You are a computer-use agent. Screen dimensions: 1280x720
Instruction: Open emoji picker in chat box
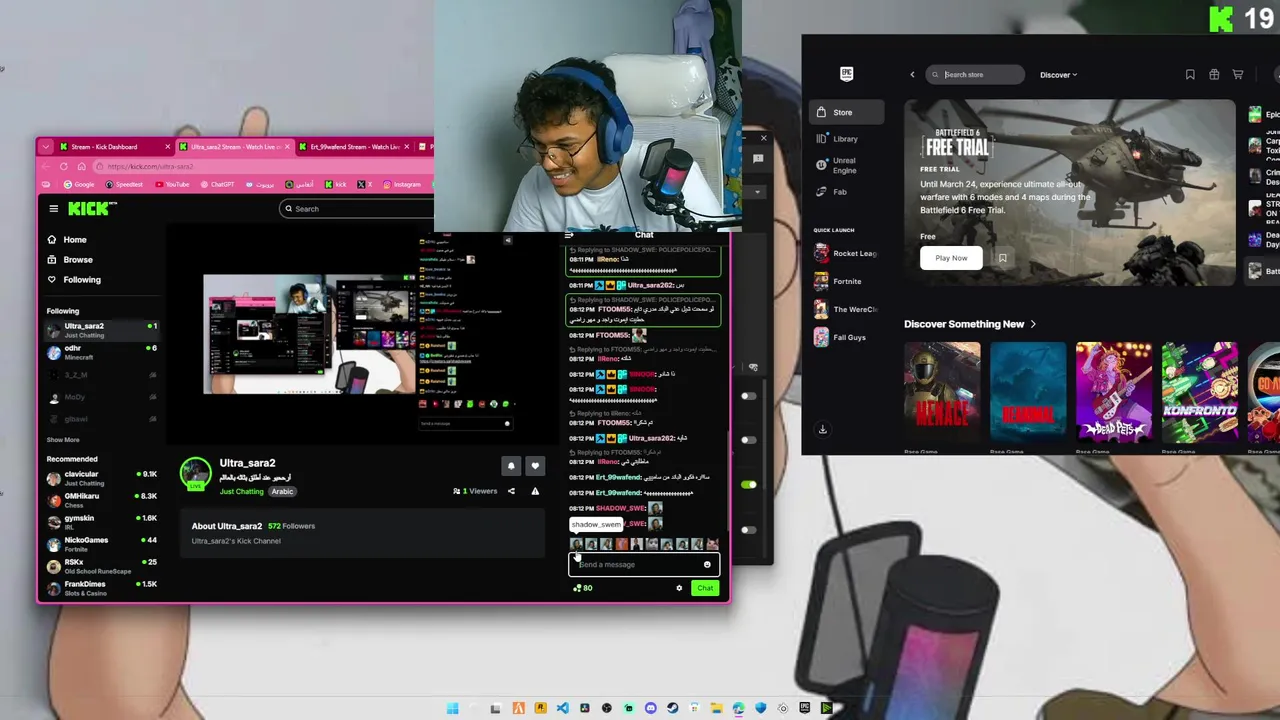[x=707, y=565]
